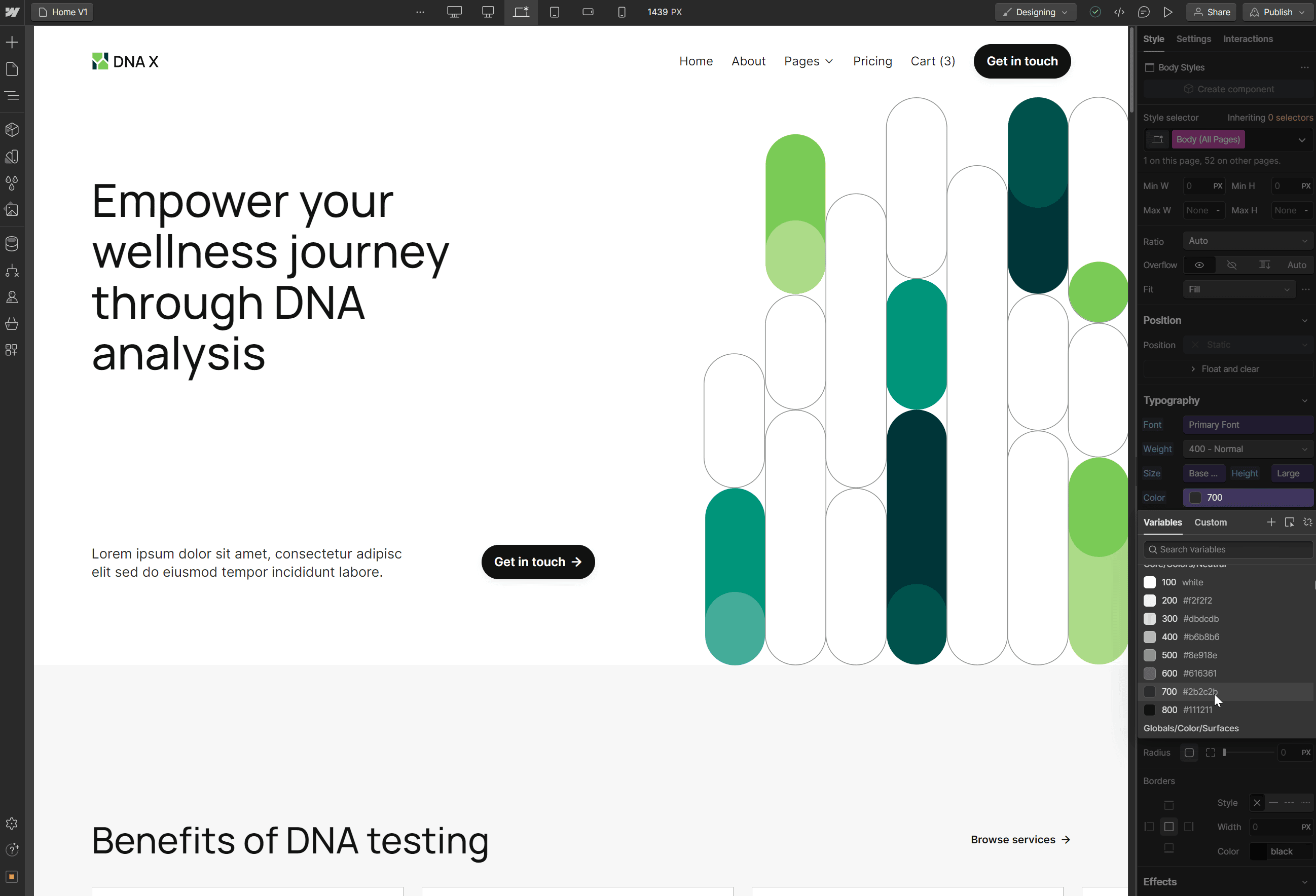The height and width of the screenshot is (896, 1316).
Task: Select mobile landscape breakpoint icon
Action: click(588, 12)
